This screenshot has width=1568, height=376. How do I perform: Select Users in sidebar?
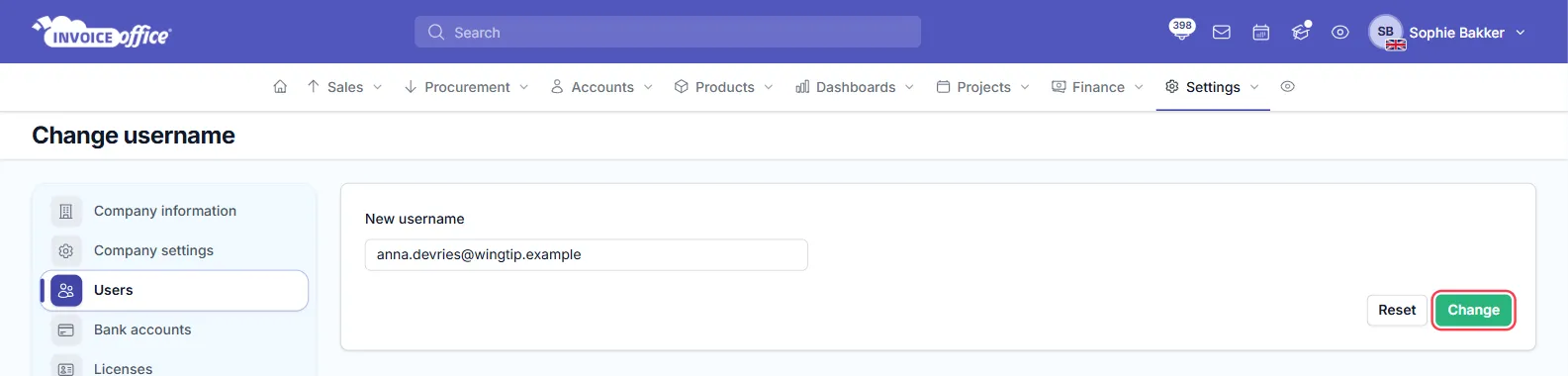[174, 290]
